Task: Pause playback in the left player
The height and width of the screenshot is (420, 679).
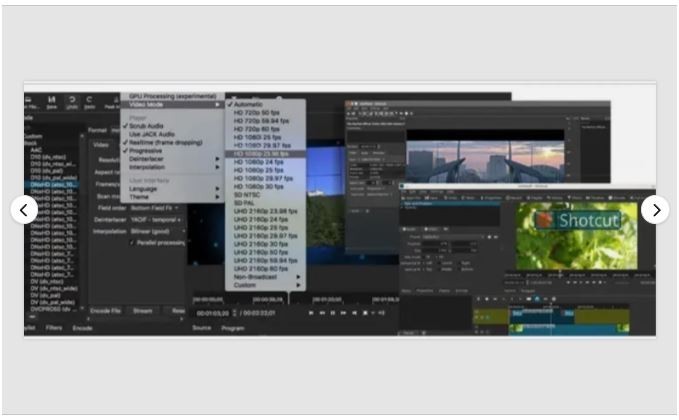Action: (x=333, y=313)
